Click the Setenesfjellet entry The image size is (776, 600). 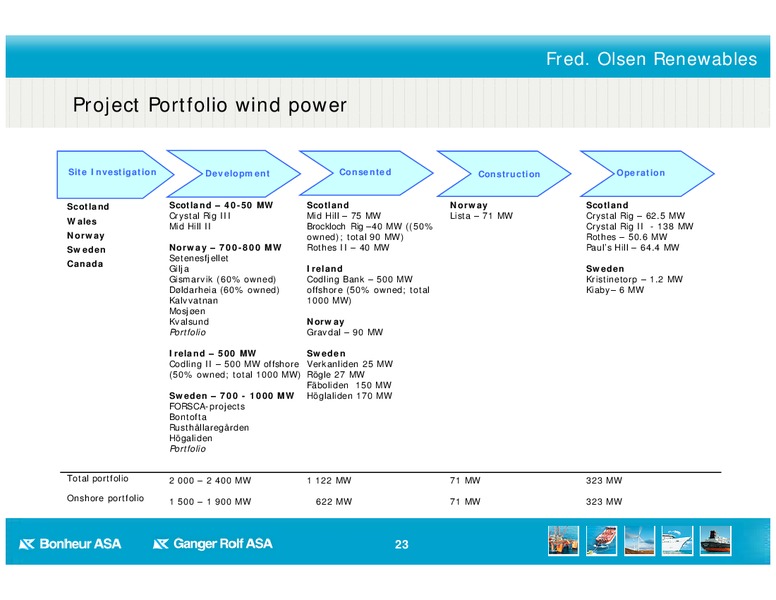198,258
